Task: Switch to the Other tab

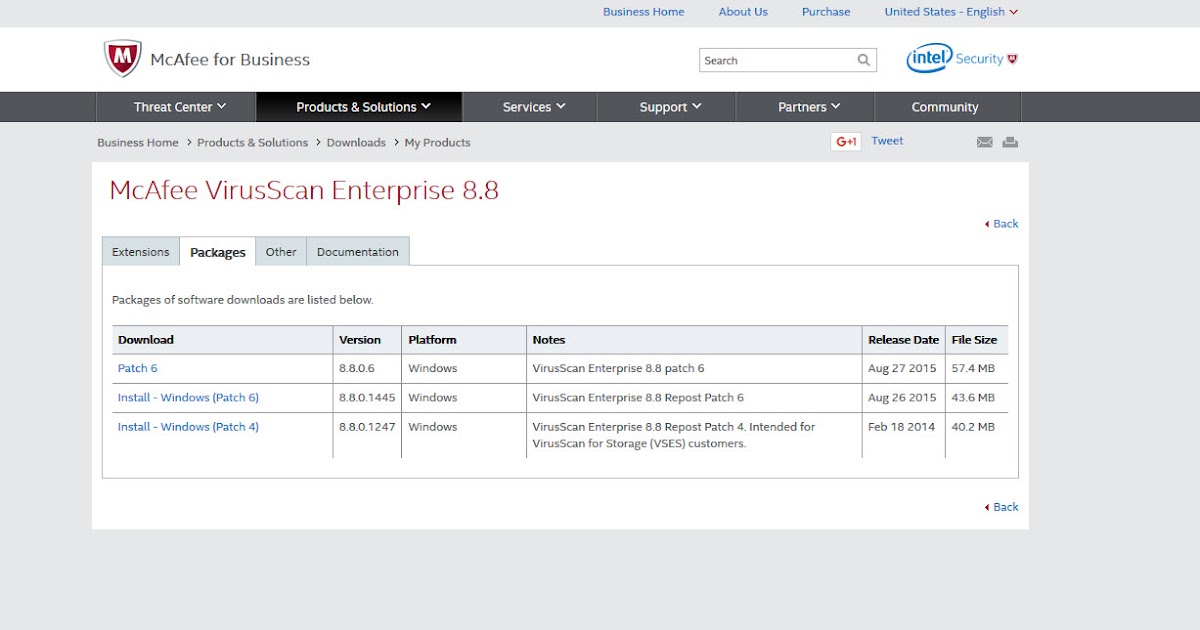Action: coord(281,252)
